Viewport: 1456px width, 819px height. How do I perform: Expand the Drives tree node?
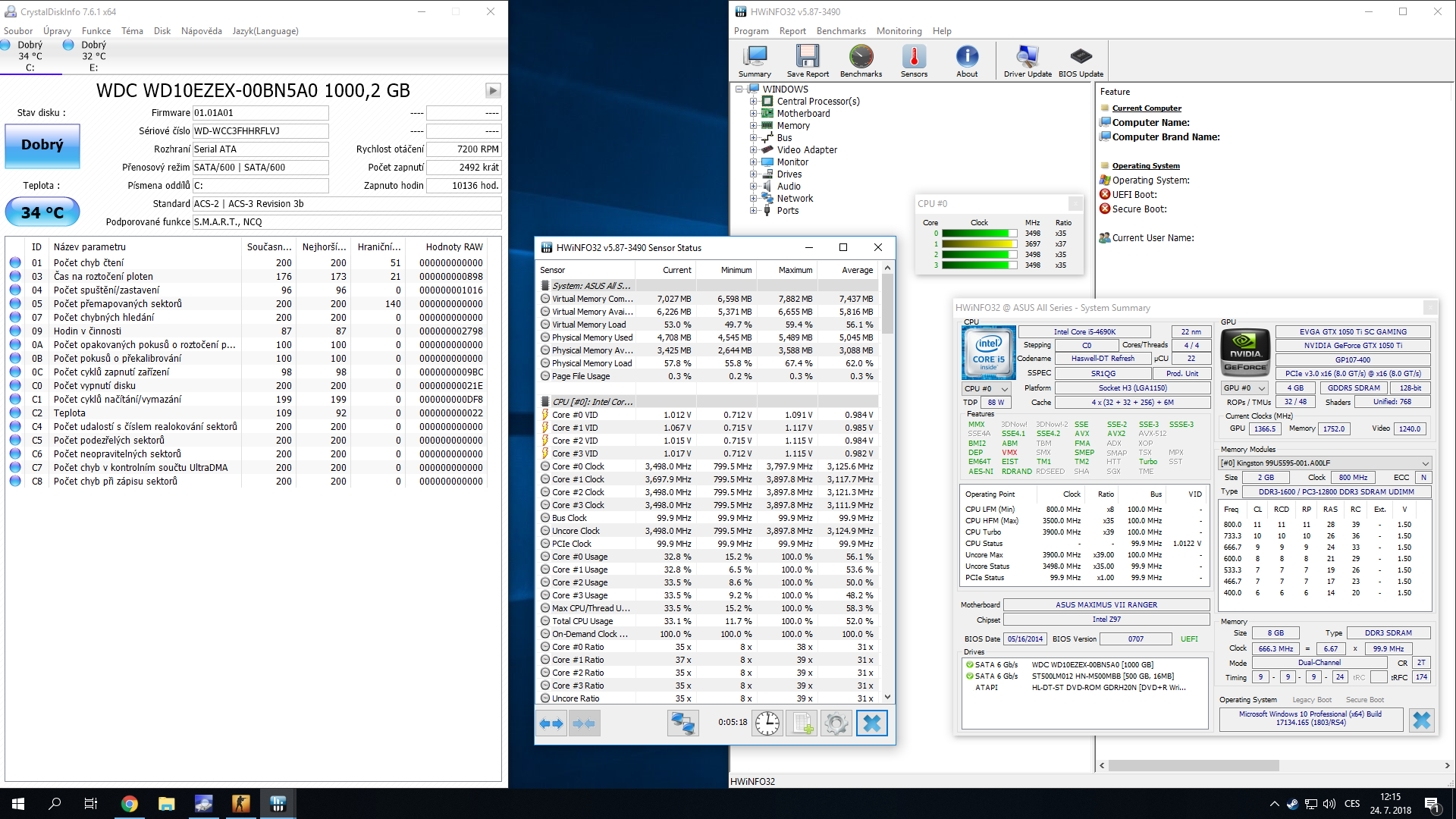click(754, 174)
